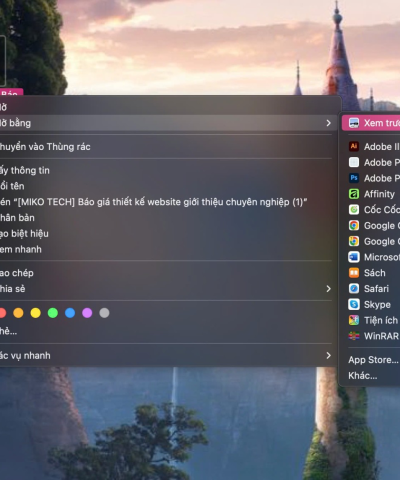Viewport: 400px width, 480px height.
Task: Pick the Microsoft Word icon
Action: pos(354,257)
